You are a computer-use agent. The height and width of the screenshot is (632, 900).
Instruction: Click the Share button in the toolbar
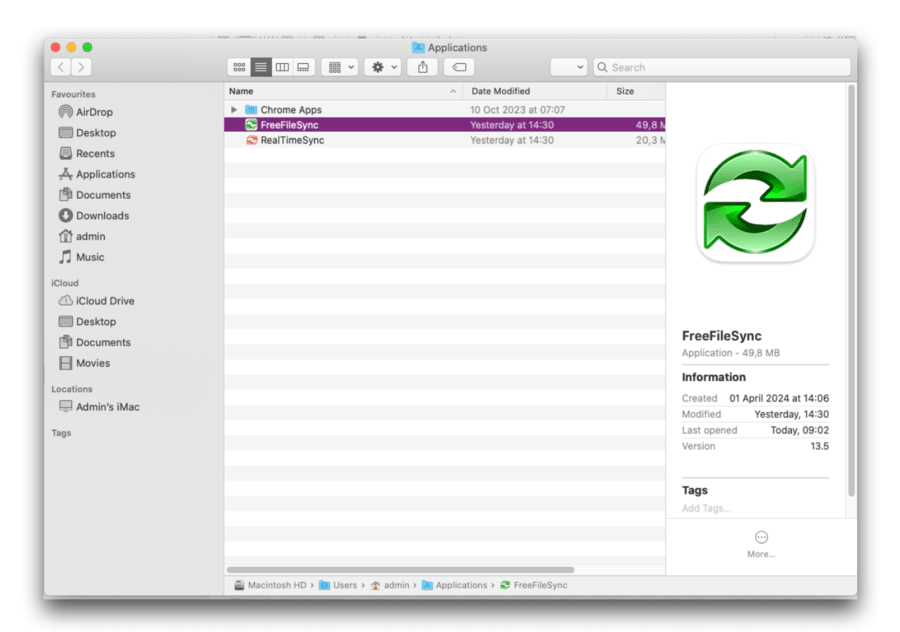[x=423, y=67]
